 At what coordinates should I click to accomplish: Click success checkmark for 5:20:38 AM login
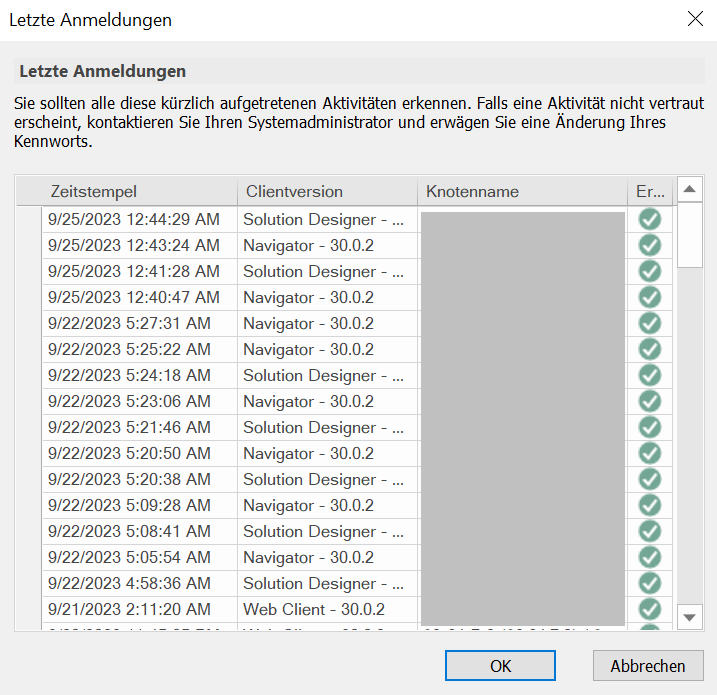650,479
